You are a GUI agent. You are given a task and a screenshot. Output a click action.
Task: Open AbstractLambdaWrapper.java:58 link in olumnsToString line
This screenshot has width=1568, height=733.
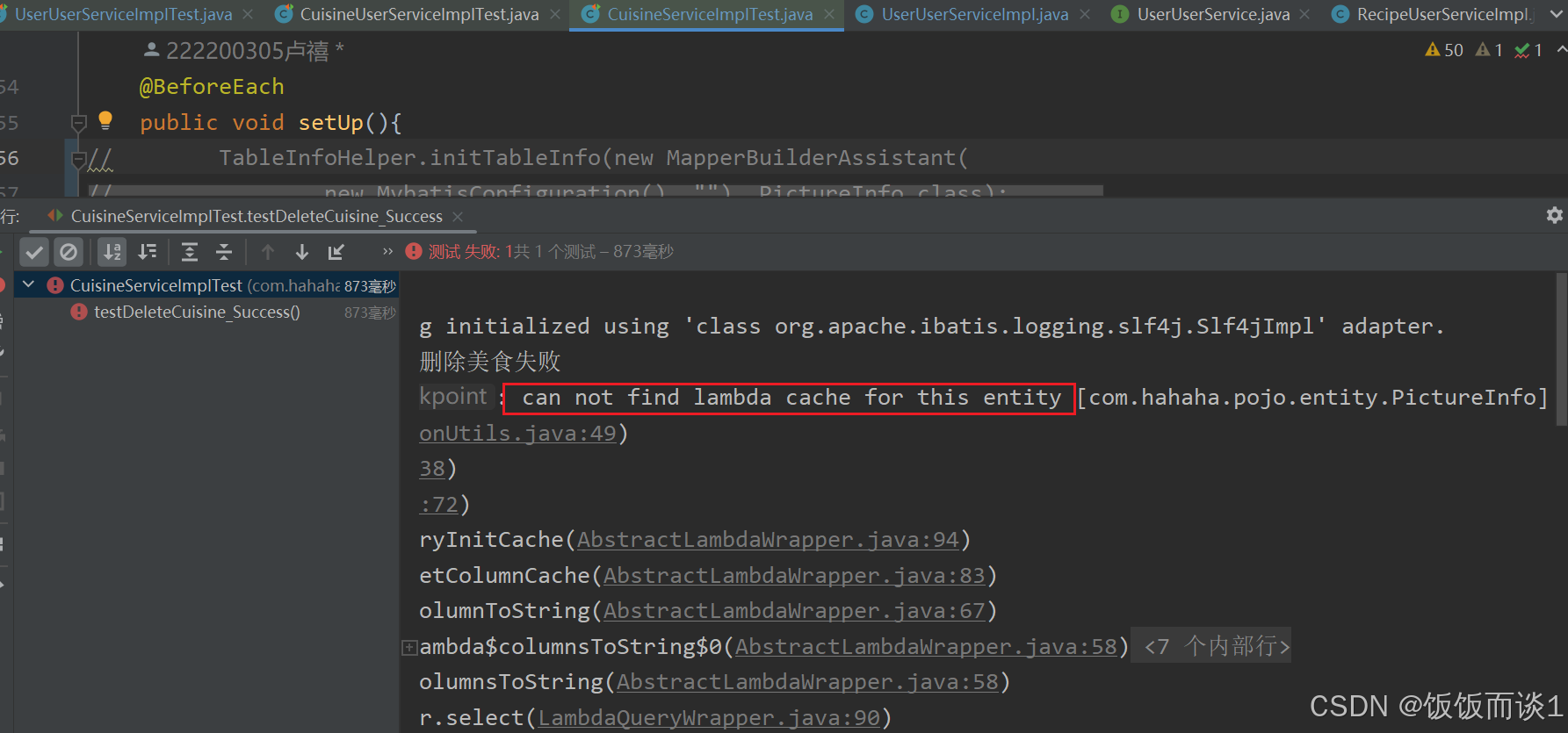807,682
